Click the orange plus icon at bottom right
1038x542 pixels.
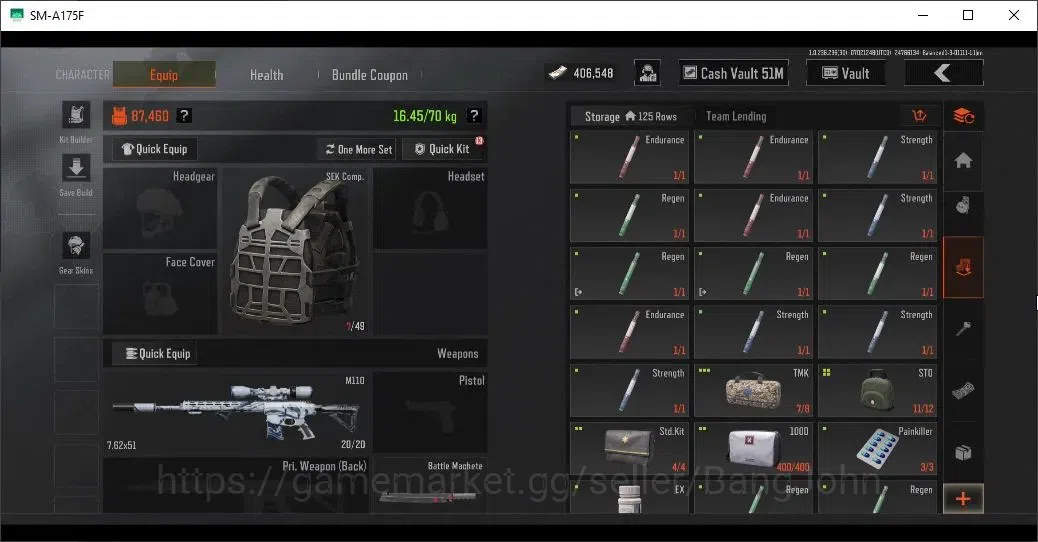(963, 498)
